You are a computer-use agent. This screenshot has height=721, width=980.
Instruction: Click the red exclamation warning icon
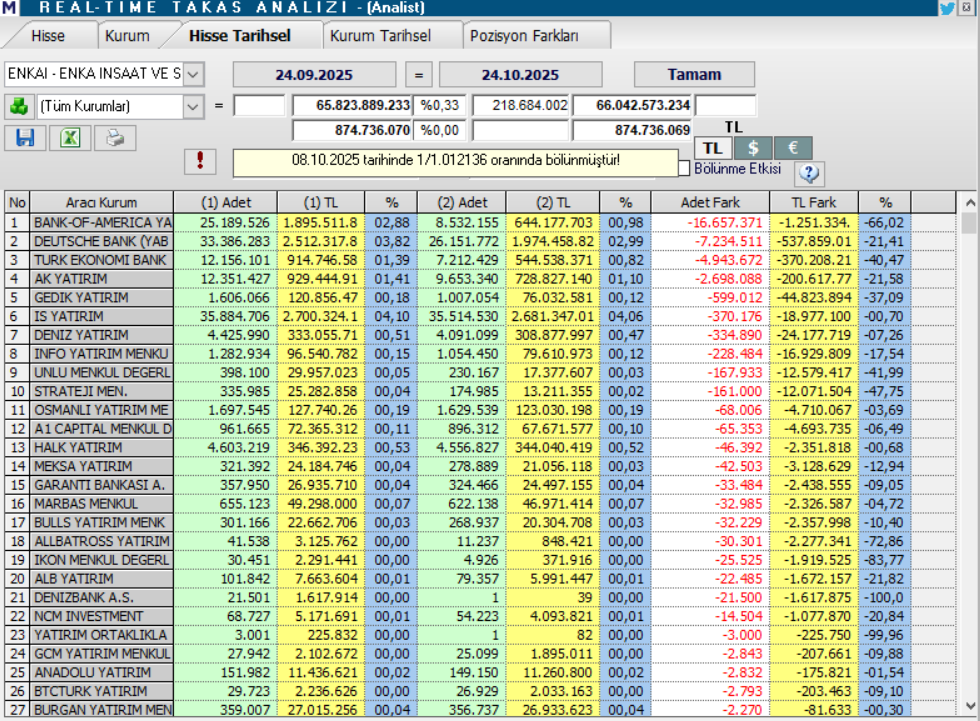200,161
